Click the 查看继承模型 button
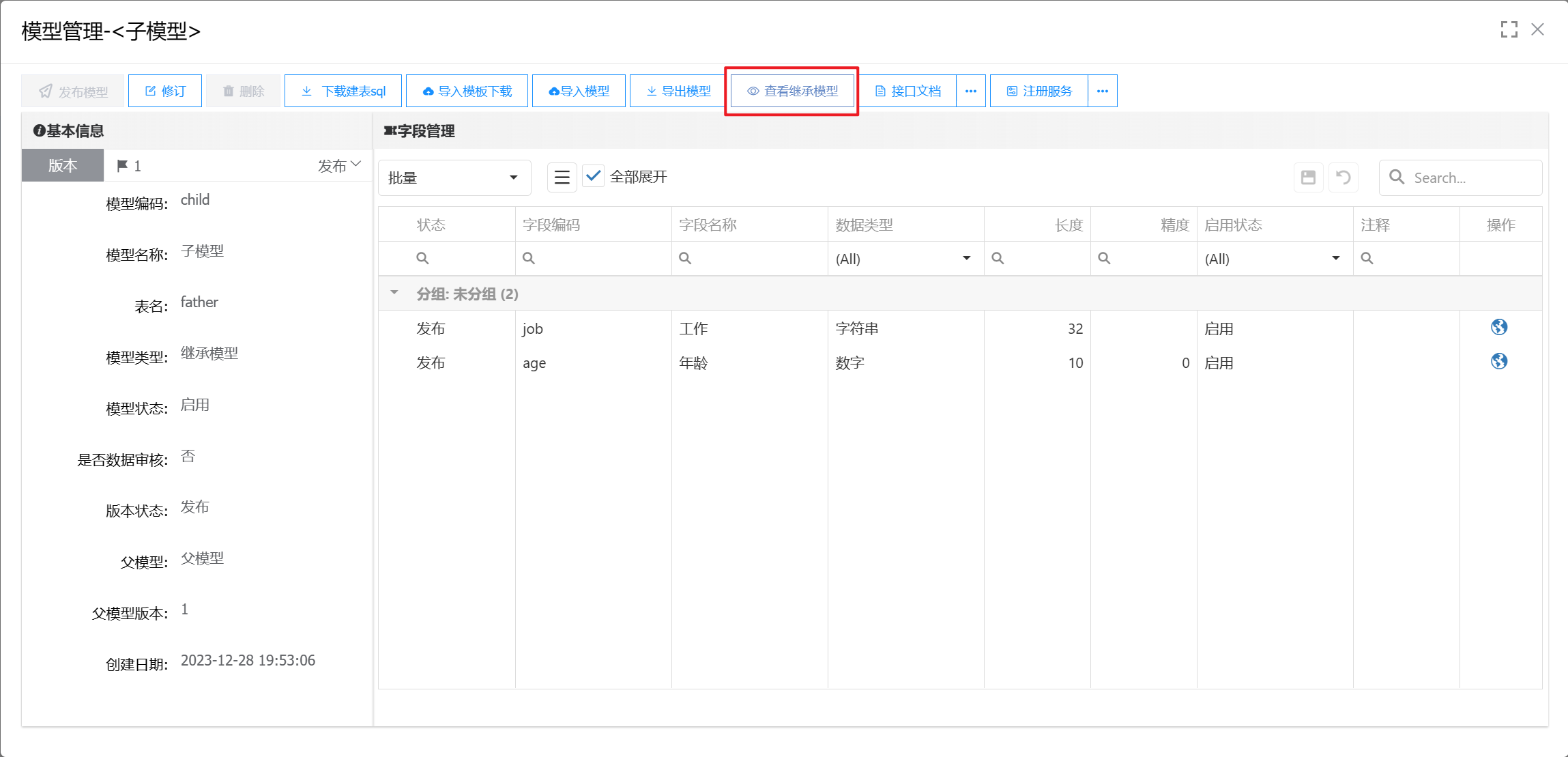Image resolution: width=1568 pixels, height=757 pixels. click(x=792, y=91)
